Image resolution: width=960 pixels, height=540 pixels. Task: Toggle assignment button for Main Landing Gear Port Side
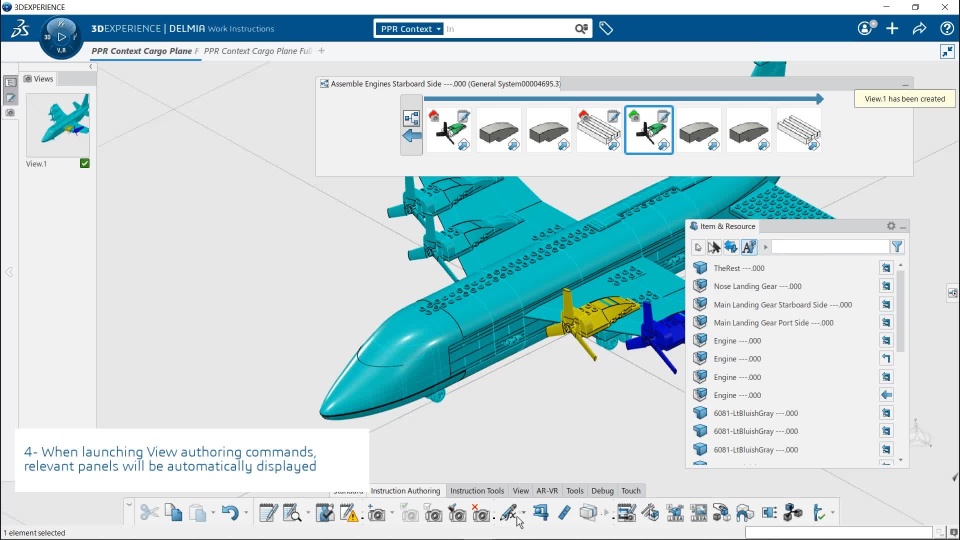886,323
